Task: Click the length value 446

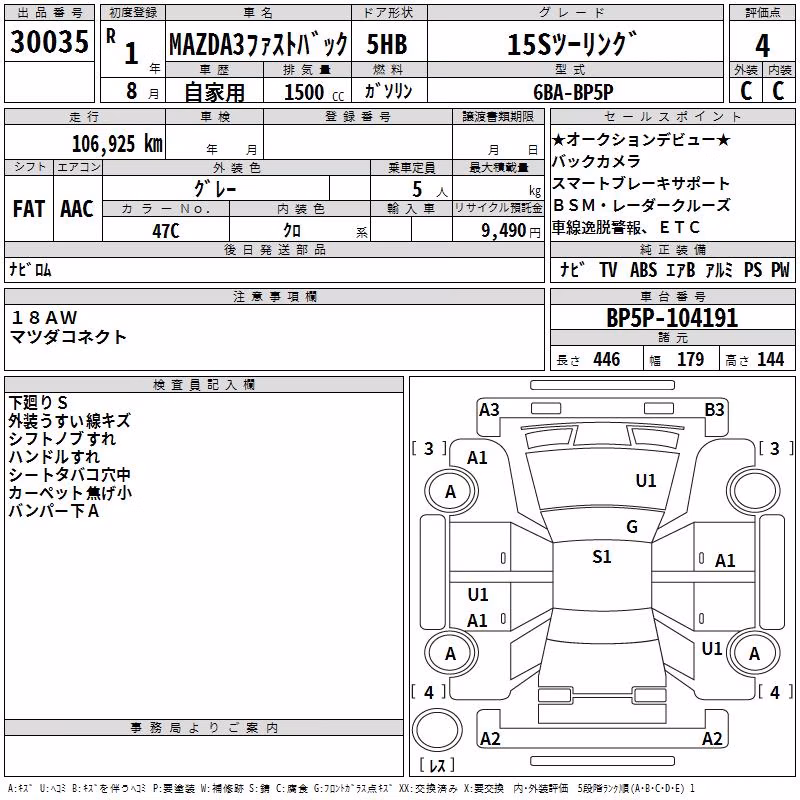Action: click(607, 360)
